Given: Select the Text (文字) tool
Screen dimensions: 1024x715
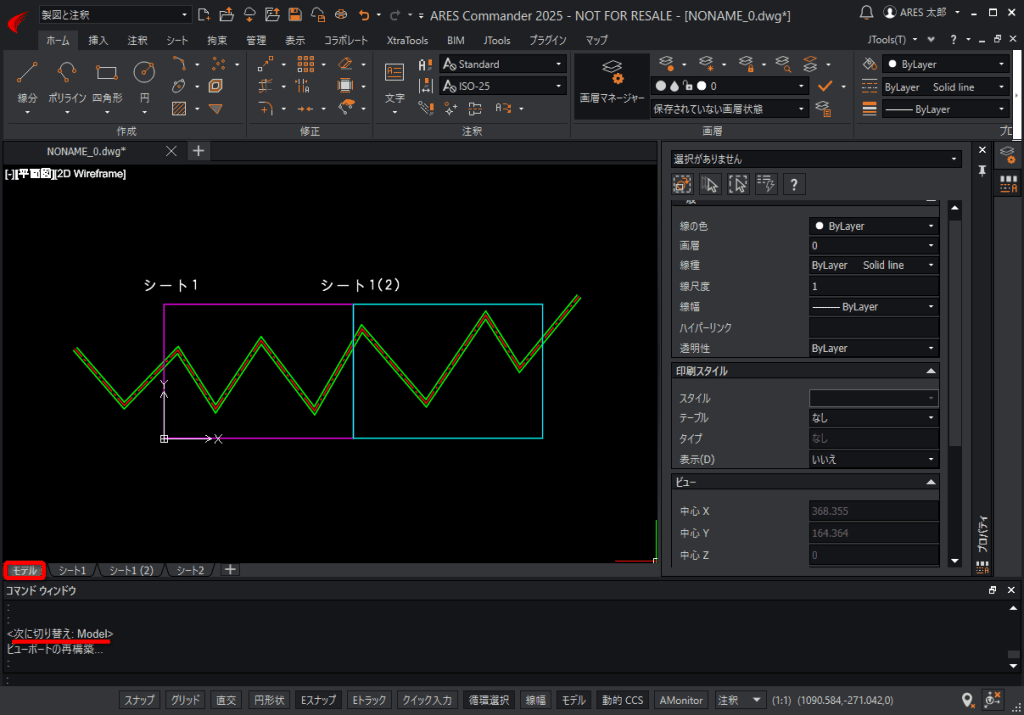Looking at the screenshot, I should point(394,82).
